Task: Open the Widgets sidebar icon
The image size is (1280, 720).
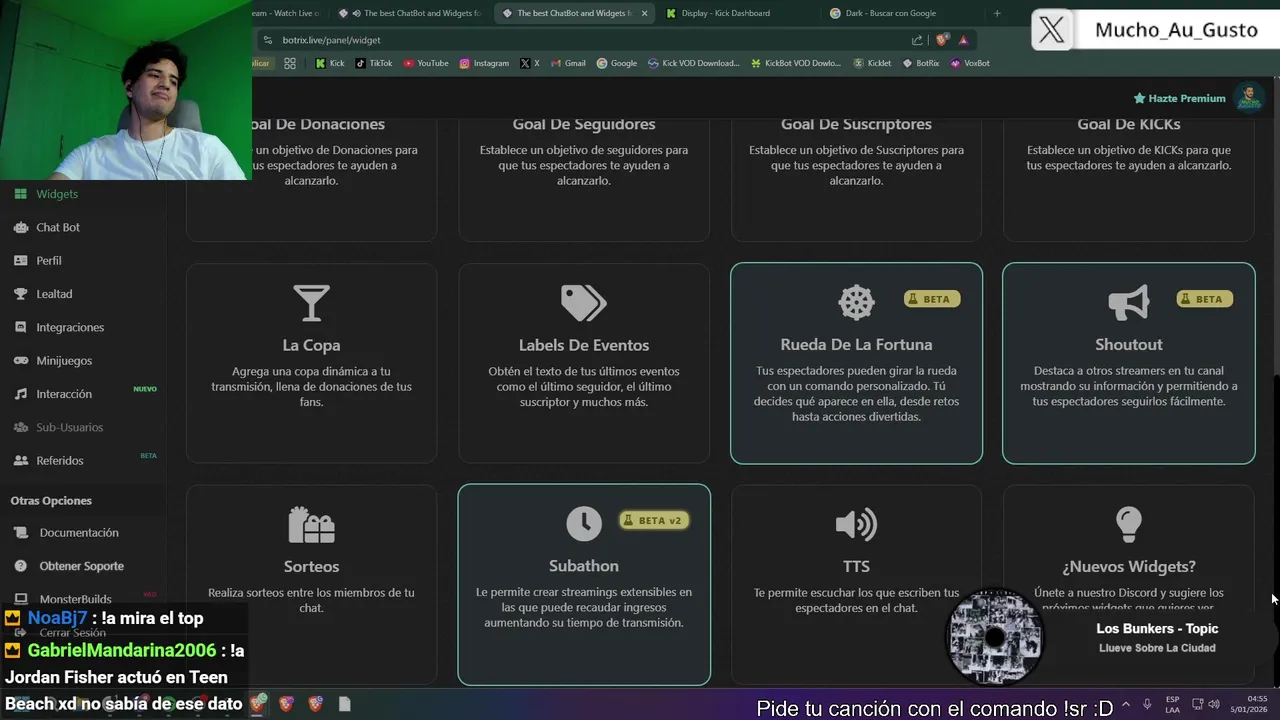Action: click(20, 194)
